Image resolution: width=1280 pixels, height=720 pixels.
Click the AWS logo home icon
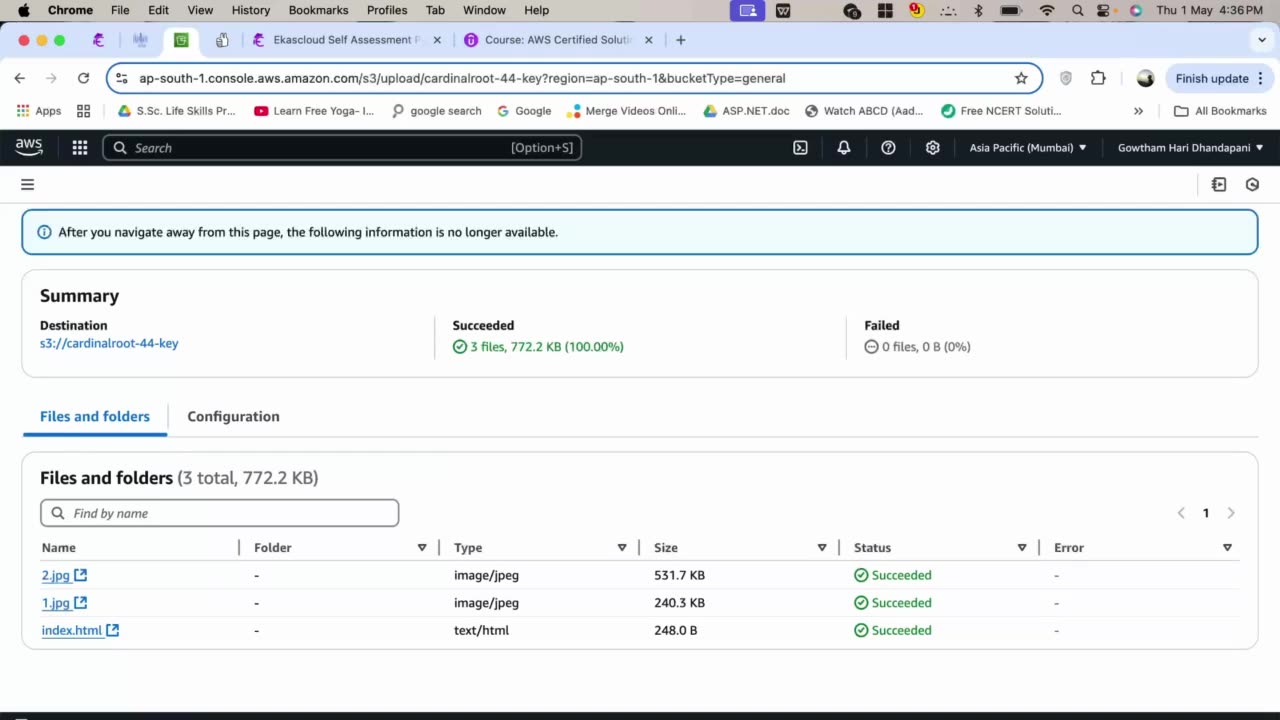pos(29,147)
